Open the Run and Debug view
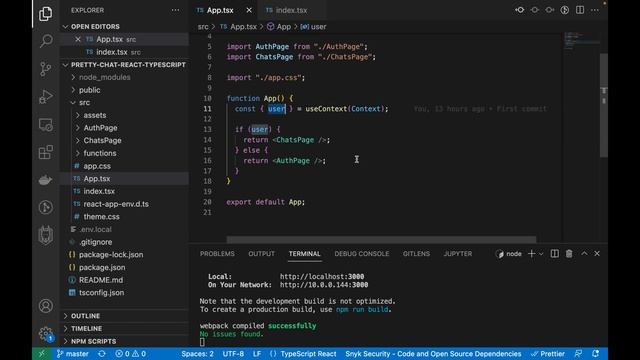 [x=46, y=97]
